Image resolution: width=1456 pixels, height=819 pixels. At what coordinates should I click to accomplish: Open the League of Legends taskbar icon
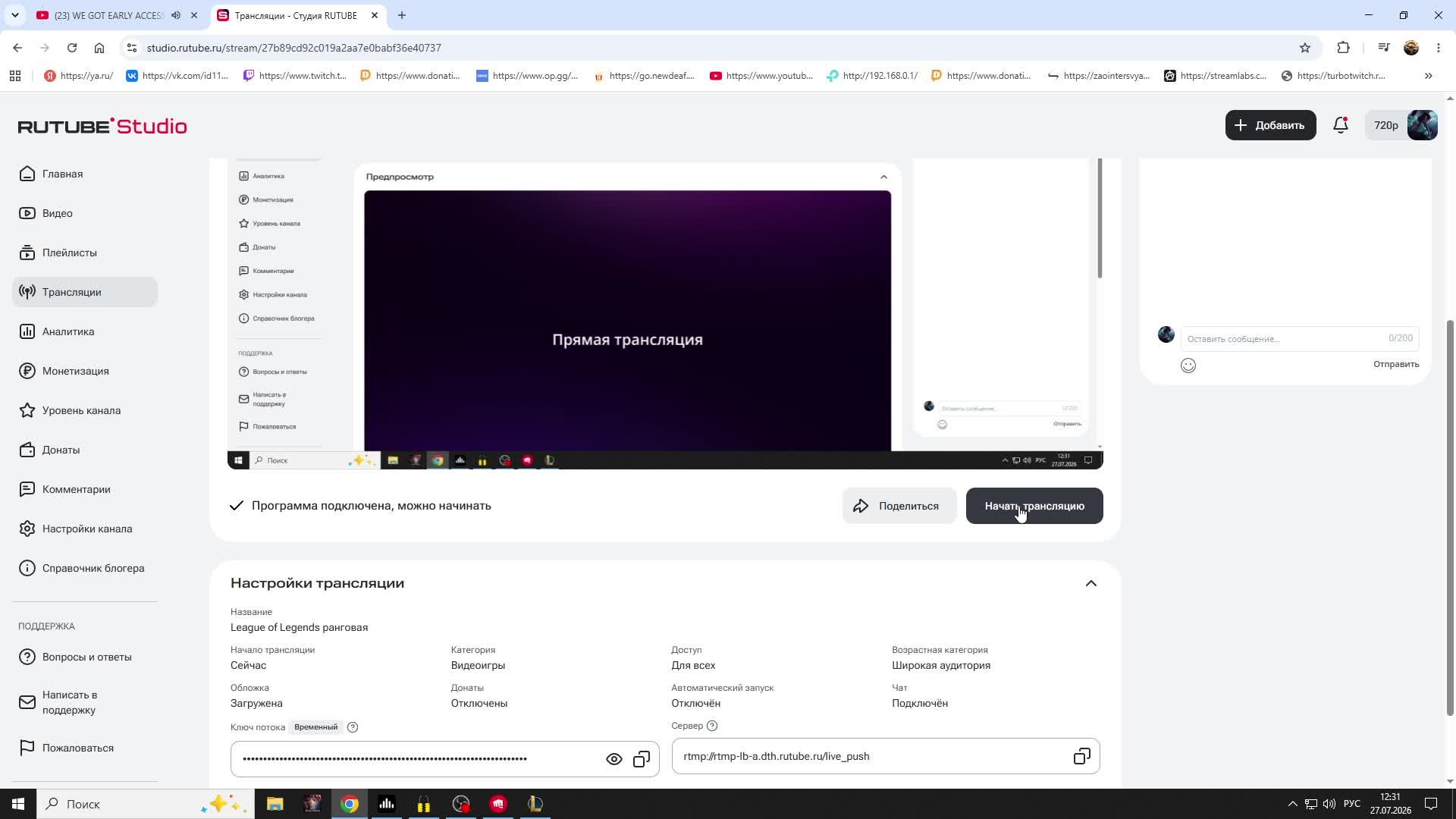(x=535, y=804)
